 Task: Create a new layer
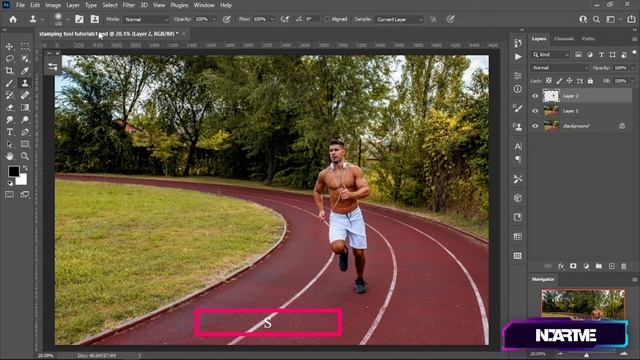pyautogui.click(x=611, y=266)
